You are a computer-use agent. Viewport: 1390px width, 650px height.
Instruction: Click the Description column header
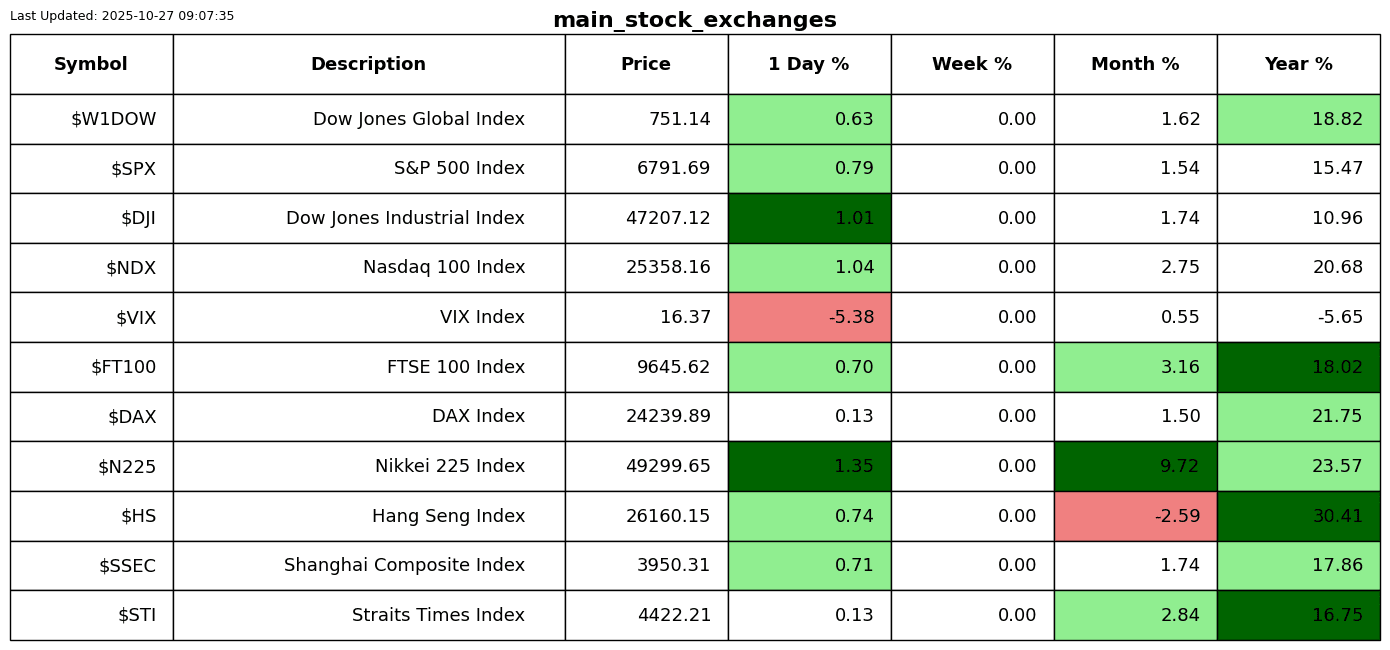[x=368, y=64]
